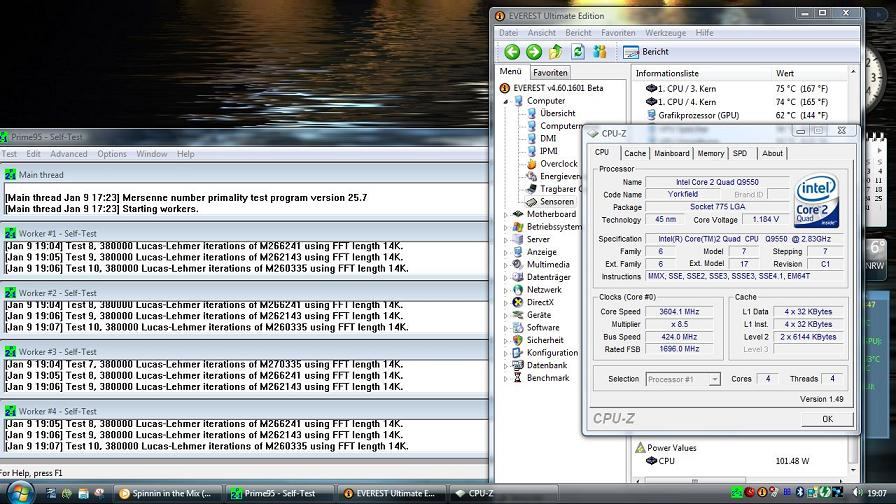This screenshot has width=896, height=504.
Task: Select EVEREST v4.60.1601 Beta root node
Action: click(x=558, y=88)
